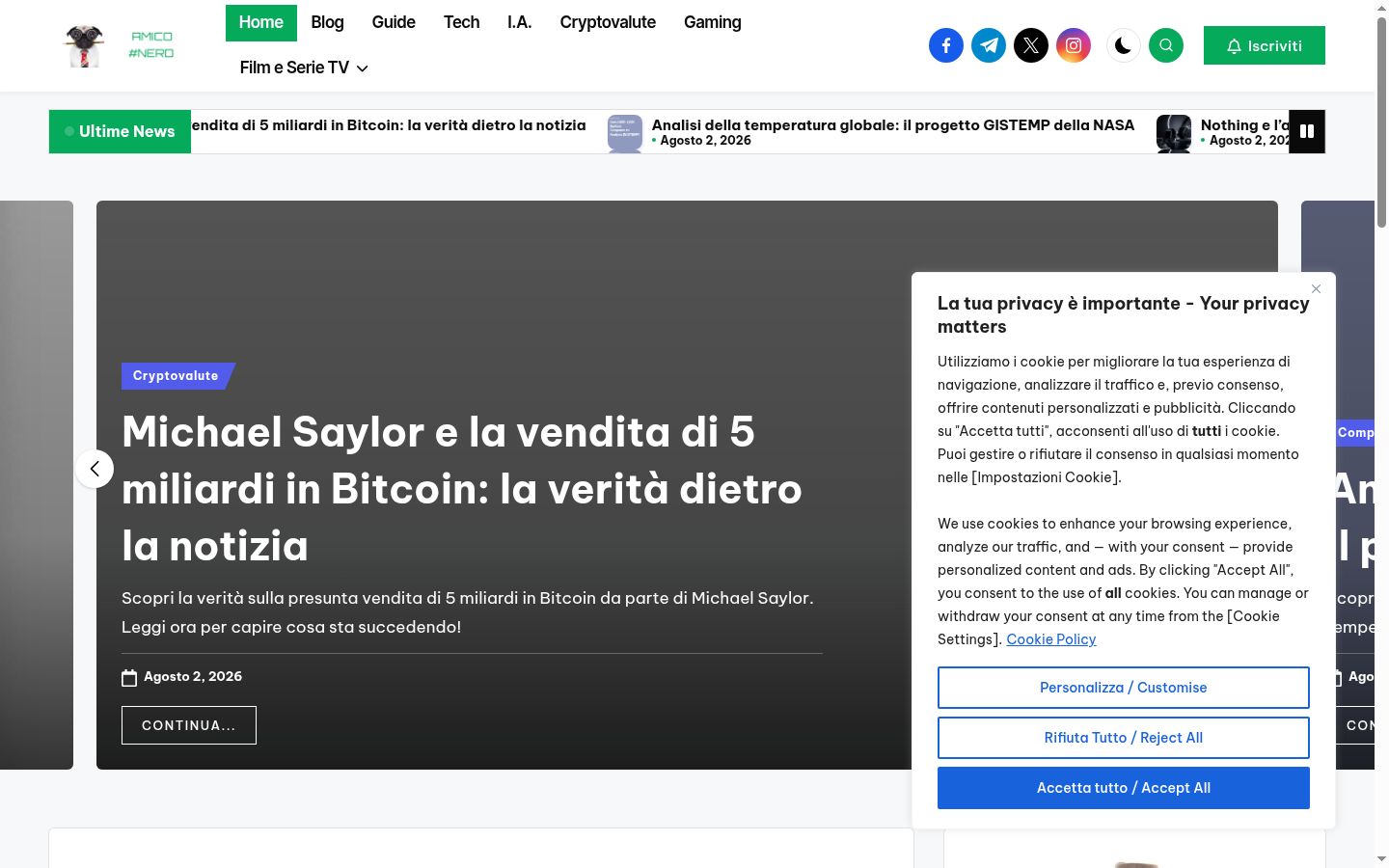Click Rifiuta Tutto / Reject All button

tap(1123, 738)
